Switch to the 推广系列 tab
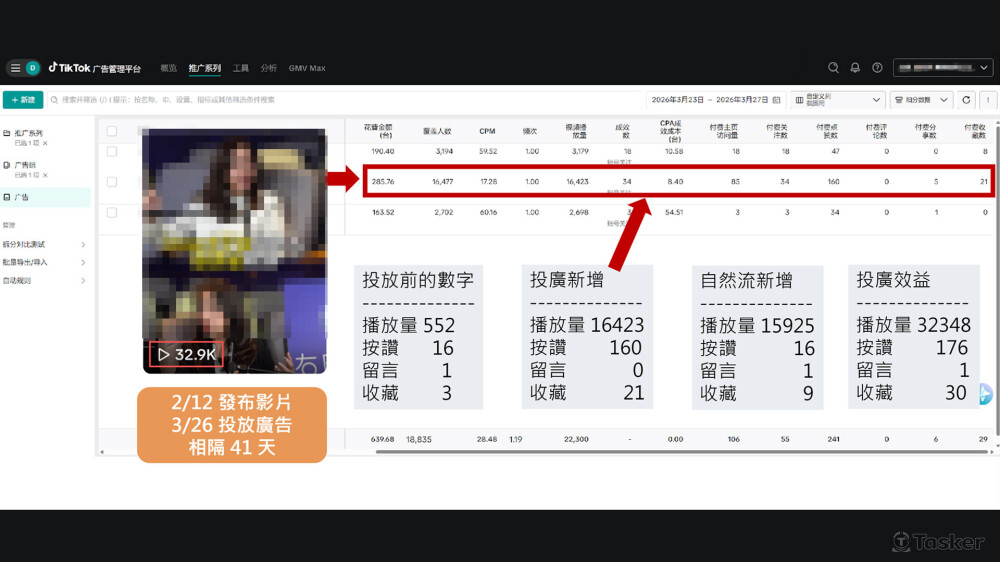 click(x=205, y=68)
